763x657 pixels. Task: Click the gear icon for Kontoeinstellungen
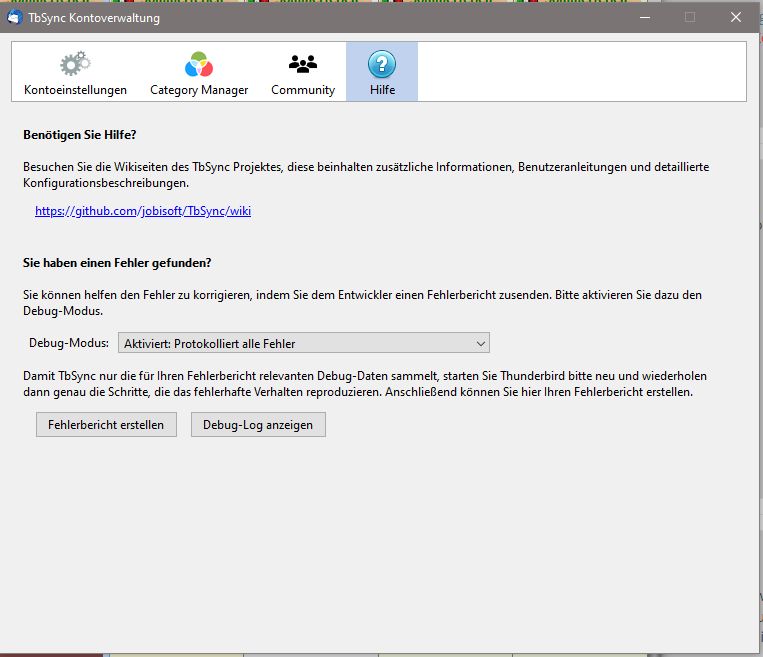point(75,65)
